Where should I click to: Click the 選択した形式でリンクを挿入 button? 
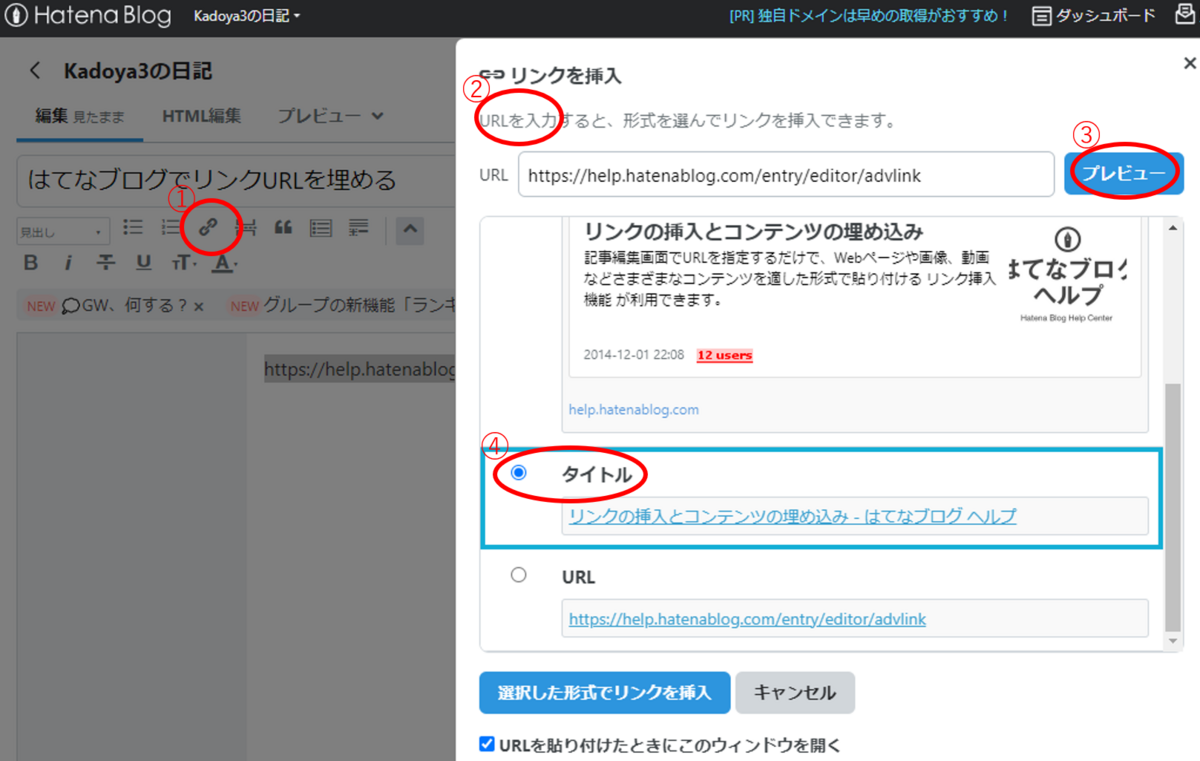click(604, 692)
